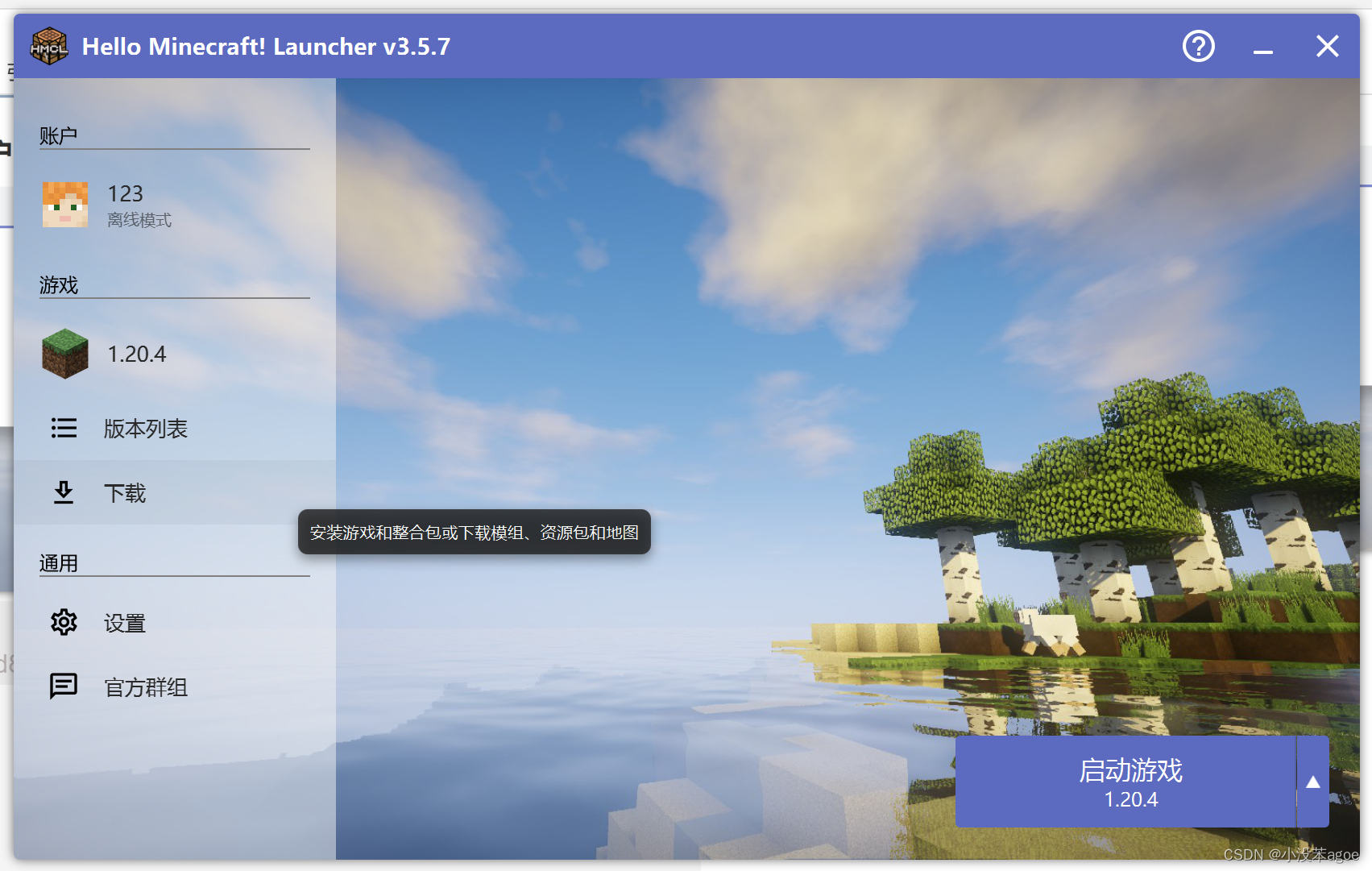This screenshot has height=871, width=1372.
Task: Close the Hello Minecraft! Launcher window
Action: coord(1327,46)
